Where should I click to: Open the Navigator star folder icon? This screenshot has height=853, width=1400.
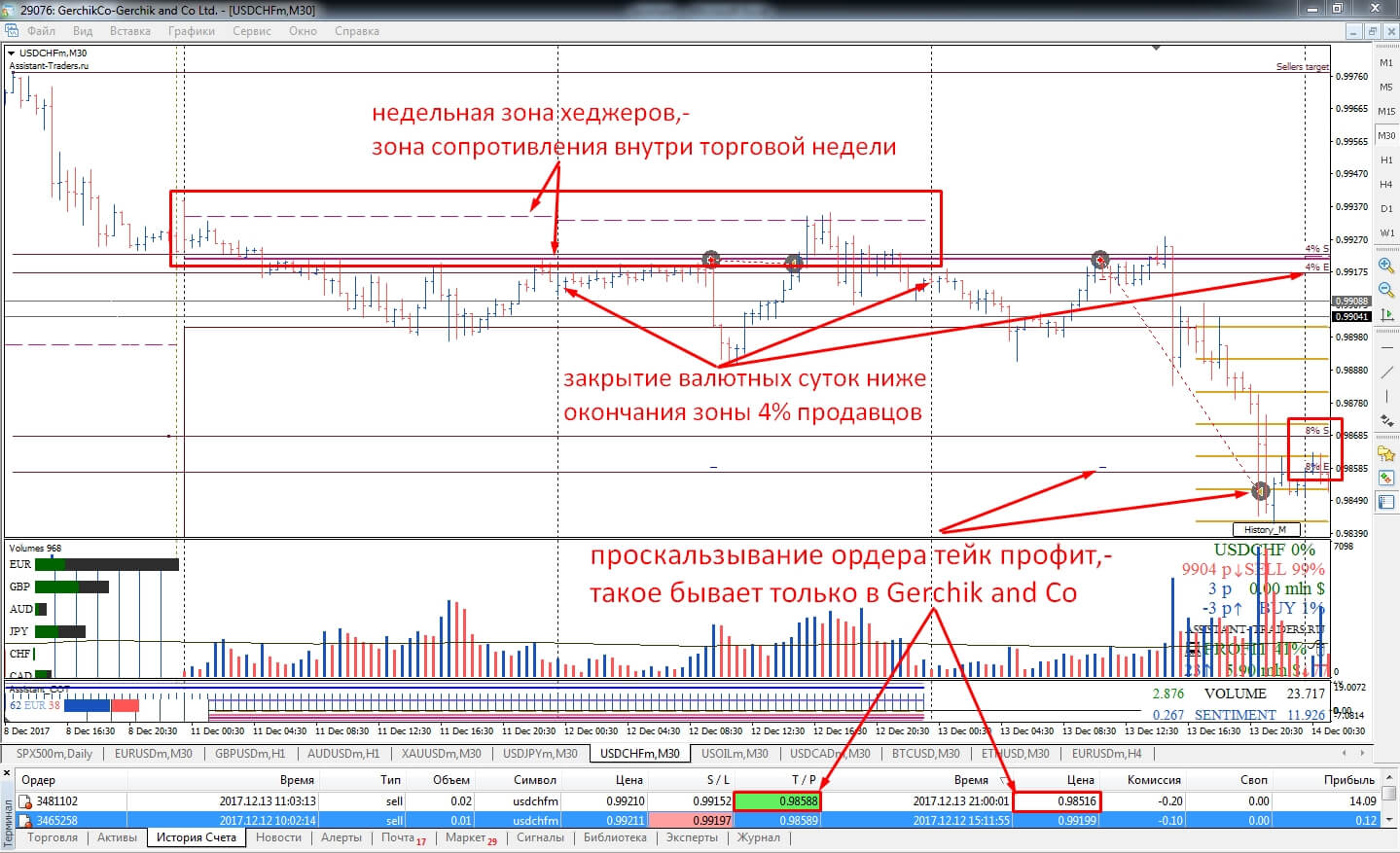[1386, 453]
